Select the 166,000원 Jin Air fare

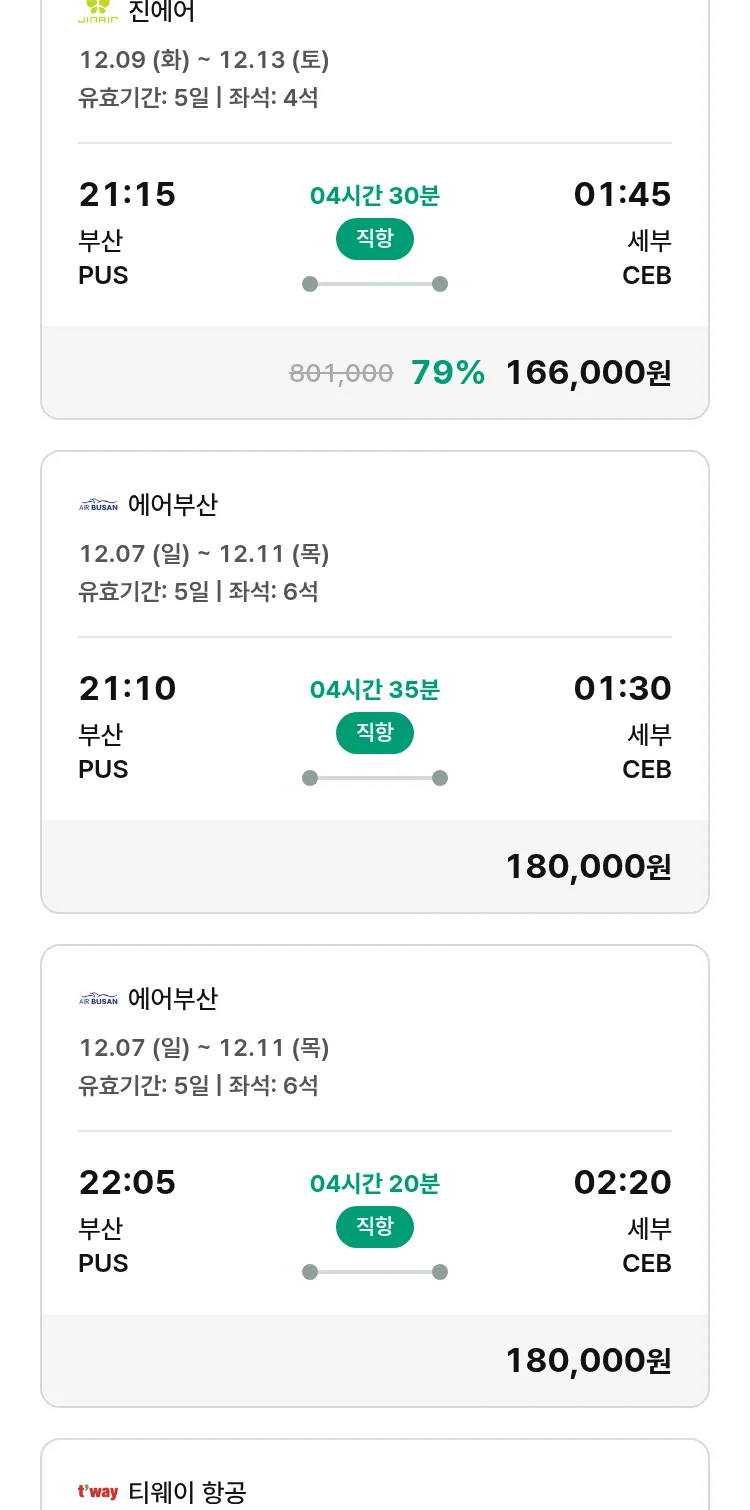point(588,373)
